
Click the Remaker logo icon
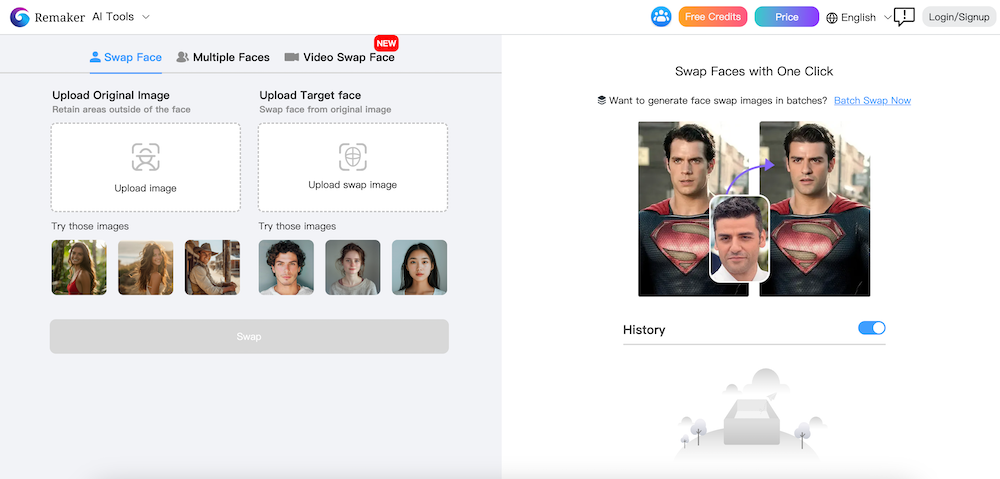20,17
